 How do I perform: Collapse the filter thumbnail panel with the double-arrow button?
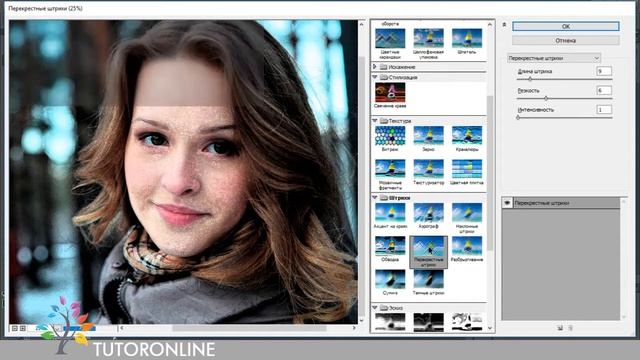click(x=504, y=25)
